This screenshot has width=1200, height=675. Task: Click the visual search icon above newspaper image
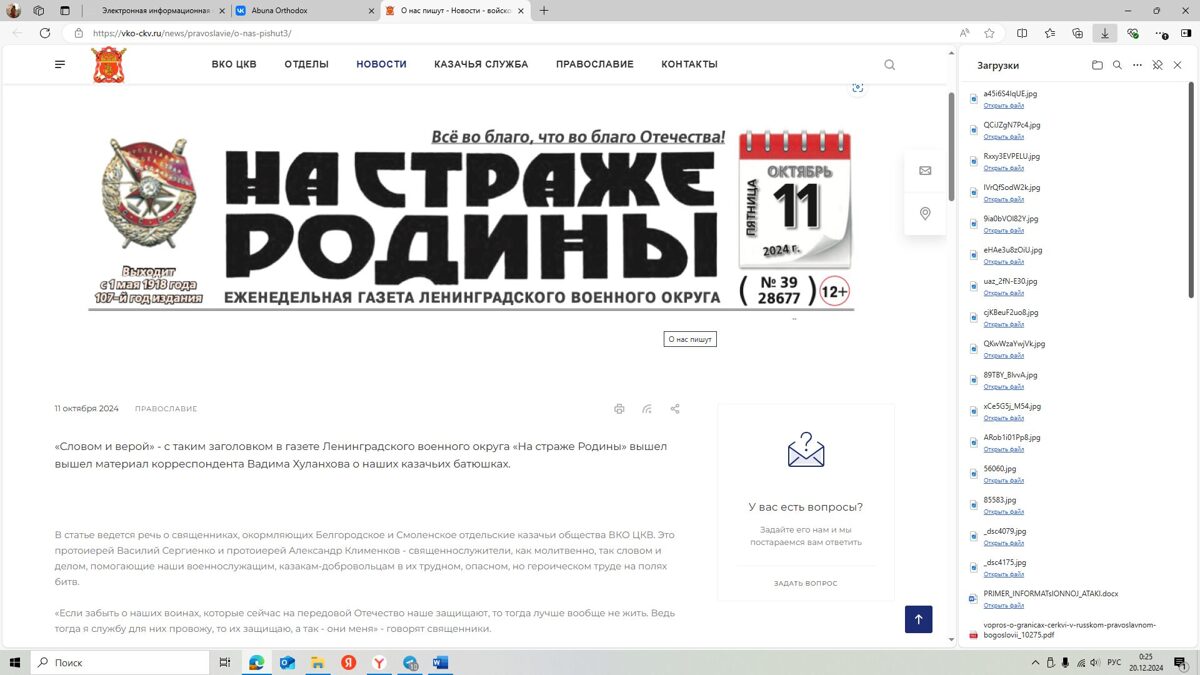point(857,88)
